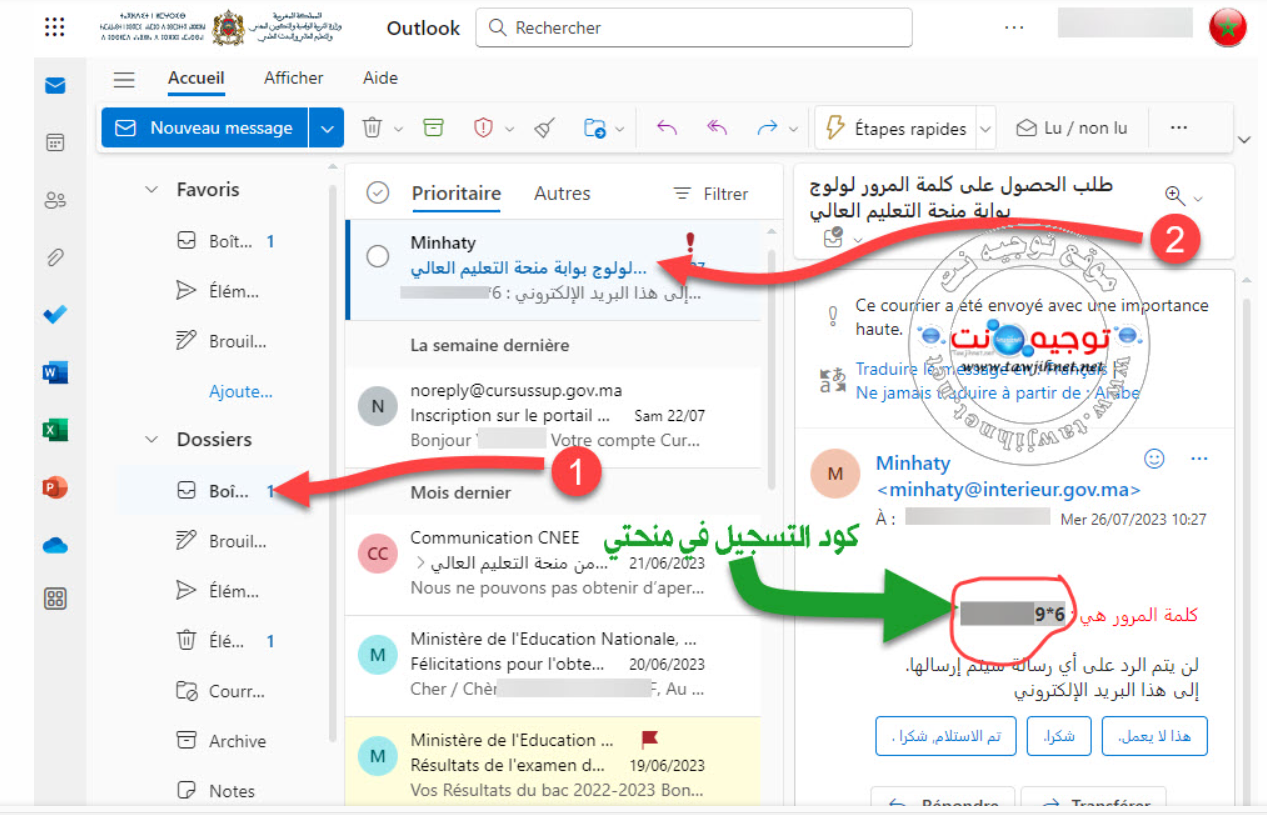Switch to Autres inbox tab
The height and width of the screenshot is (815, 1267).
click(562, 193)
